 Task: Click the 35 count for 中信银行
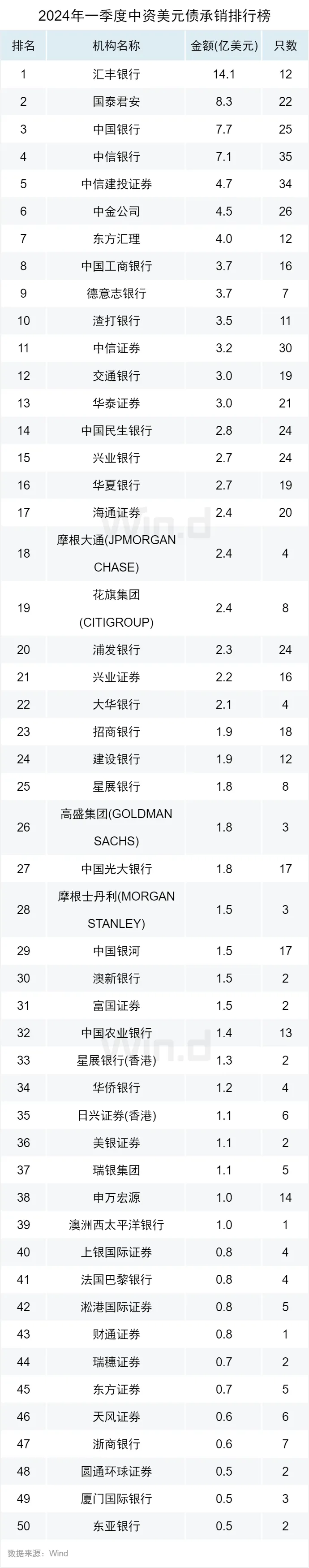(285, 156)
